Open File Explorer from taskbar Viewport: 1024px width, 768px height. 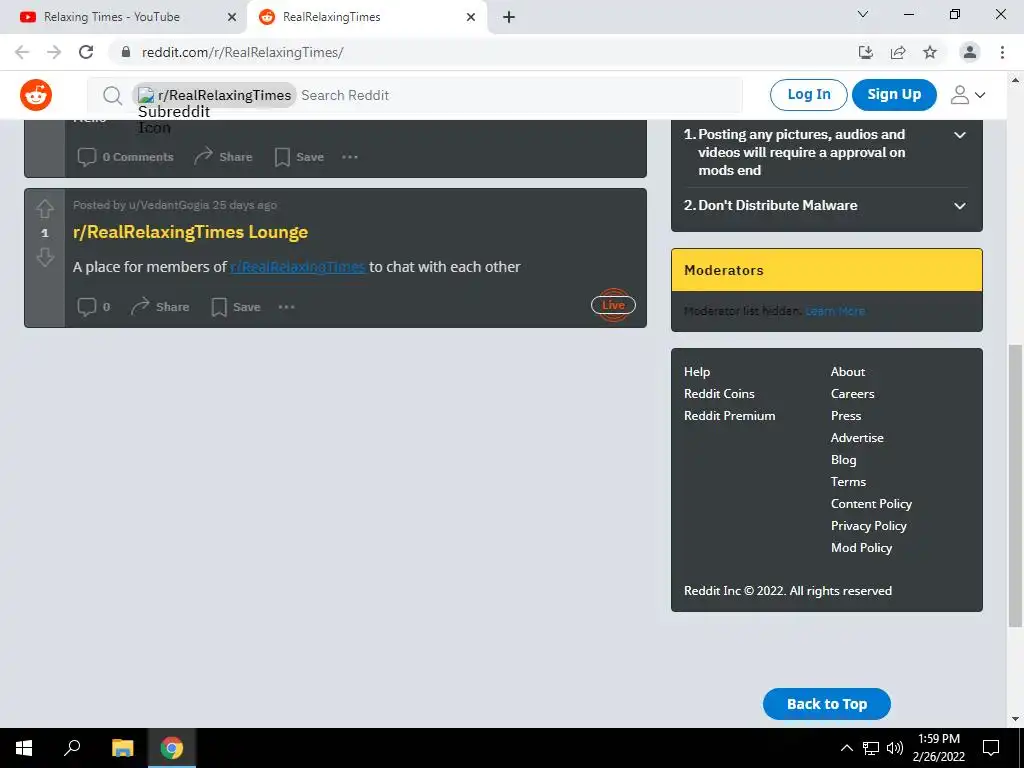click(x=123, y=748)
